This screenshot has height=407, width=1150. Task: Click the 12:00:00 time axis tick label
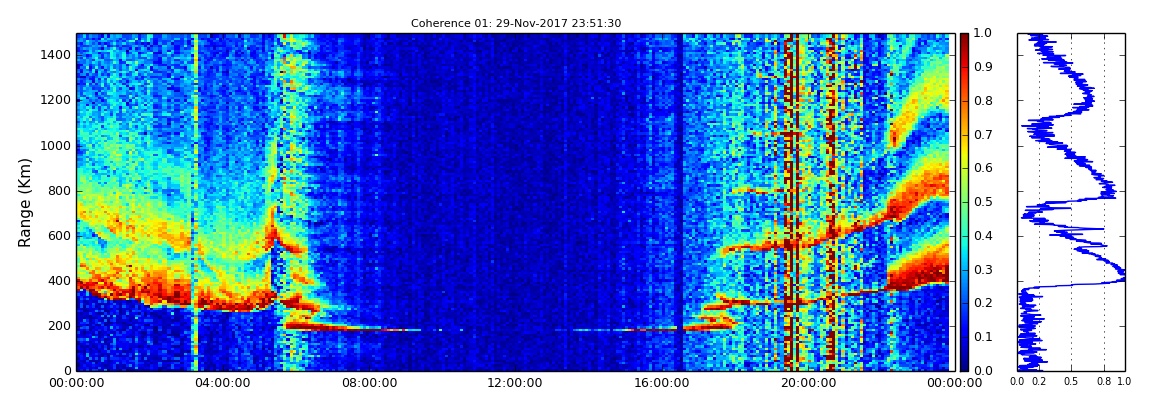pos(513,383)
